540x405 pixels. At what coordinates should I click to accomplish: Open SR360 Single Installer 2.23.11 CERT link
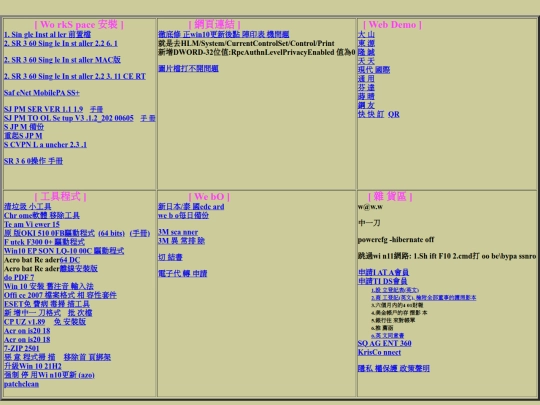(75, 76)
